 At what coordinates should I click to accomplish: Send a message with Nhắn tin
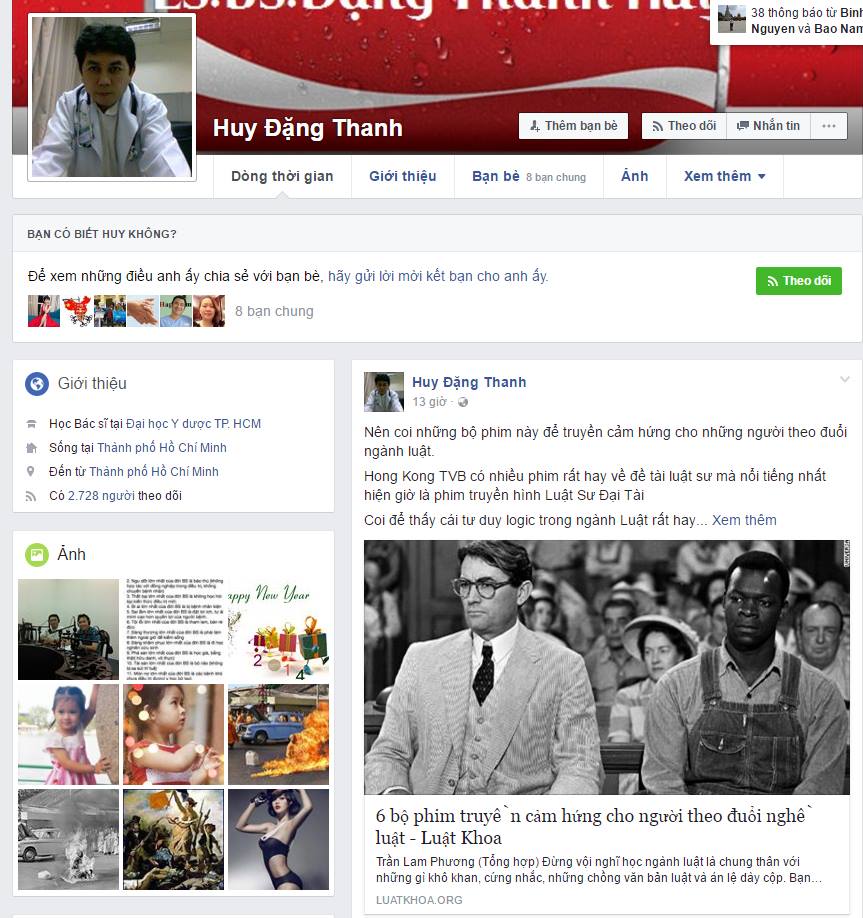(x=768, y=126)
